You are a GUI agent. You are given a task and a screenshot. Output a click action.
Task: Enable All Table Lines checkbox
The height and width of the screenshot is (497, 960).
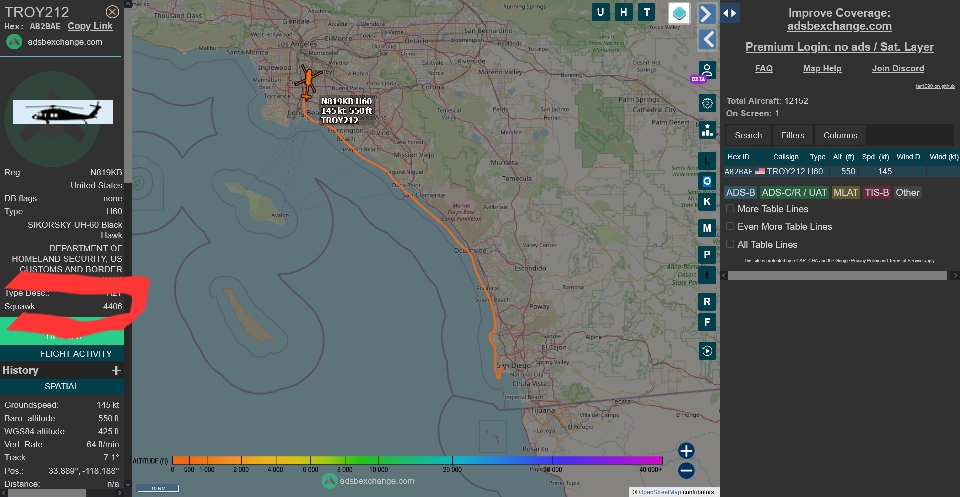point(730,244)
